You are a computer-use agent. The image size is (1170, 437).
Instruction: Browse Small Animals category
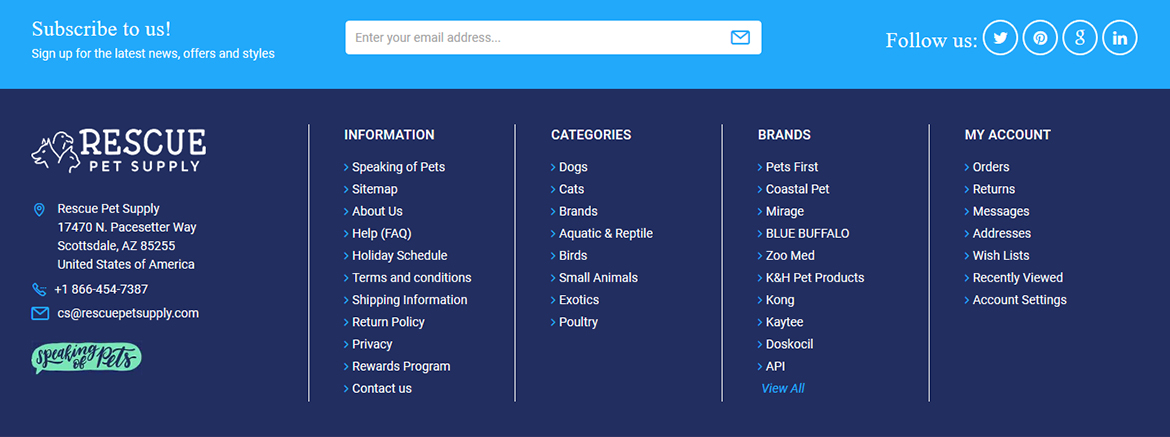pos(598,277)
